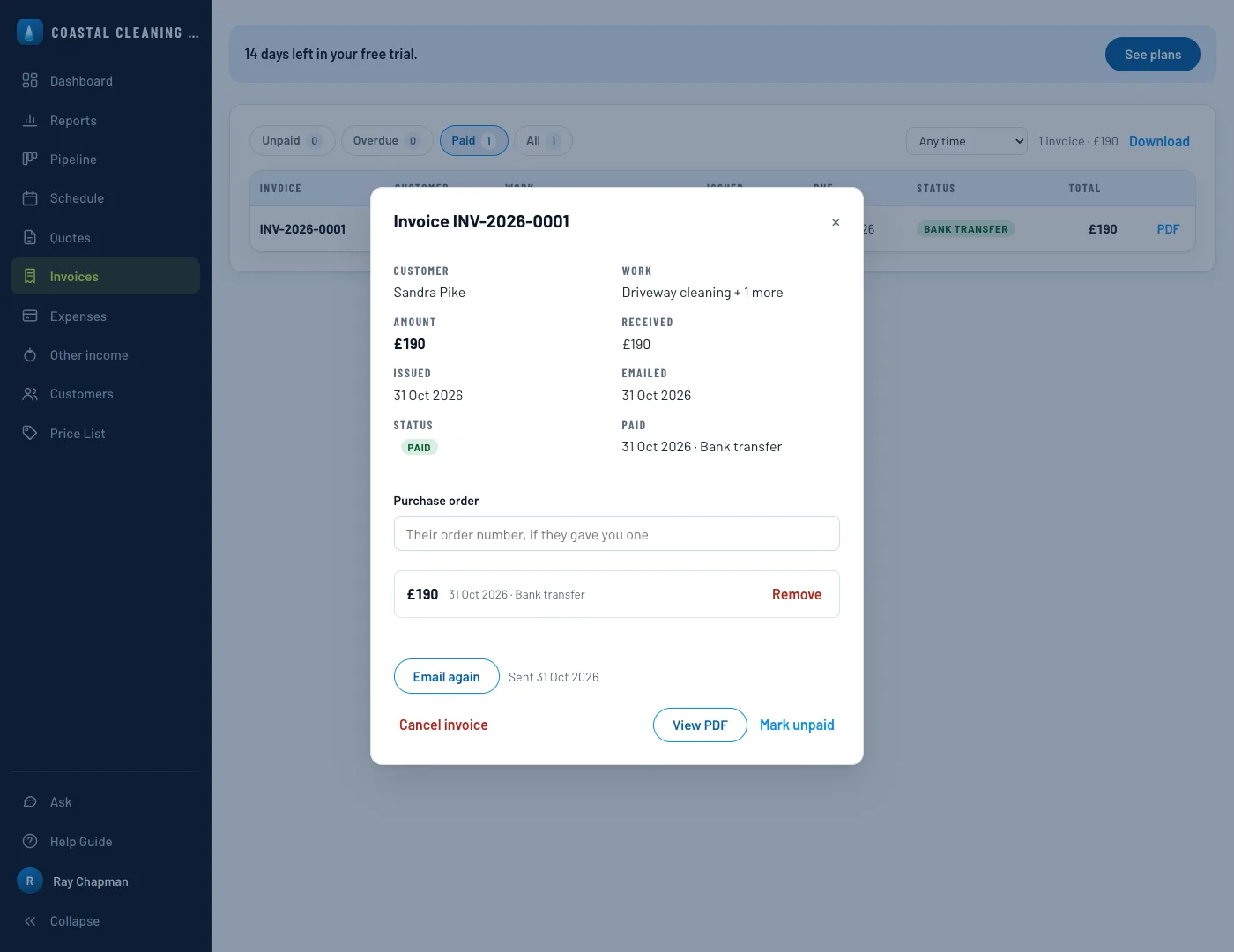Click the Help Guide question mark icon
This screenshot has width=1234, height=952.
click(x=30, y=842)
